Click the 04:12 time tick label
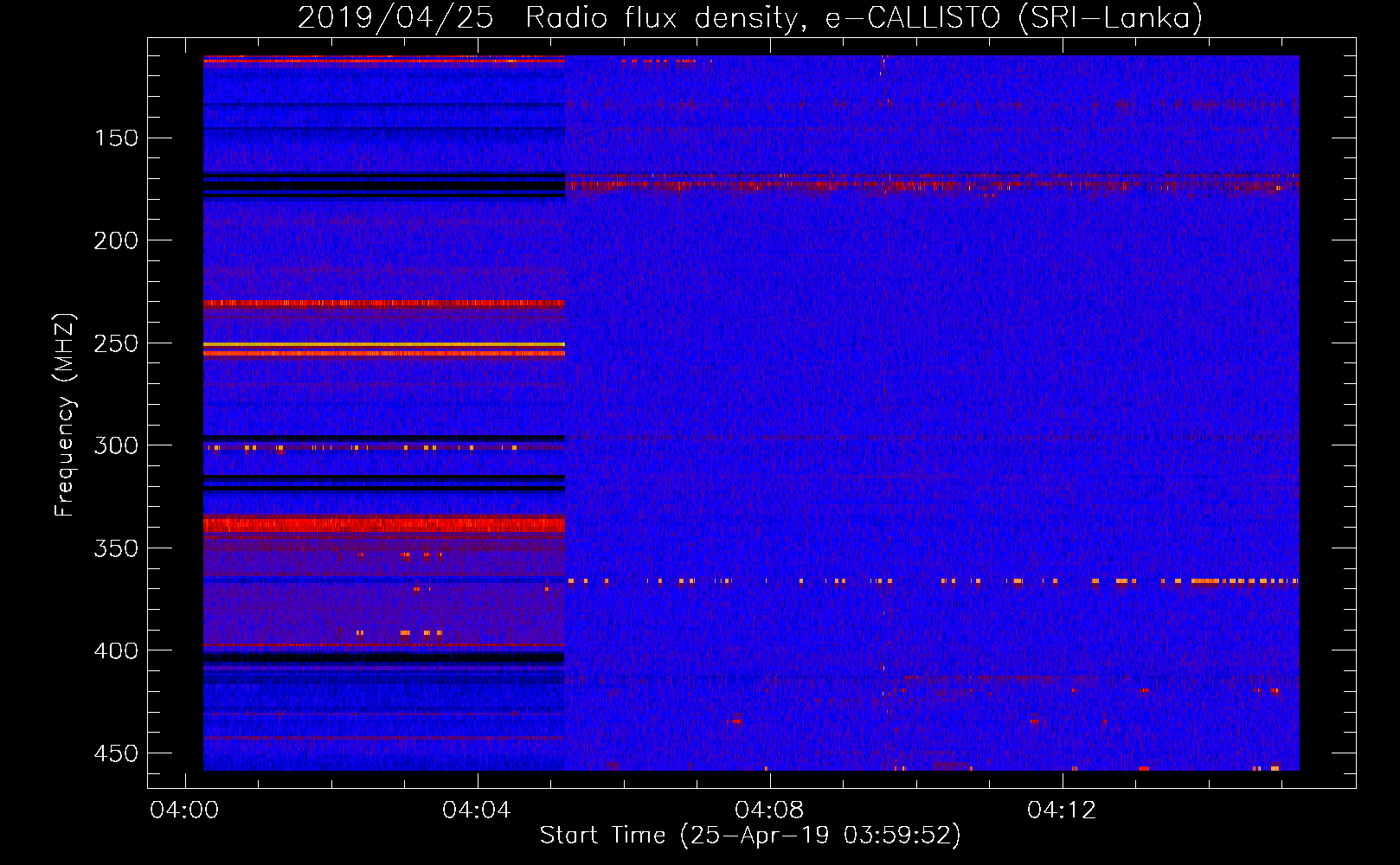Screen dimensions: 1400x865 pos(1062,811)
